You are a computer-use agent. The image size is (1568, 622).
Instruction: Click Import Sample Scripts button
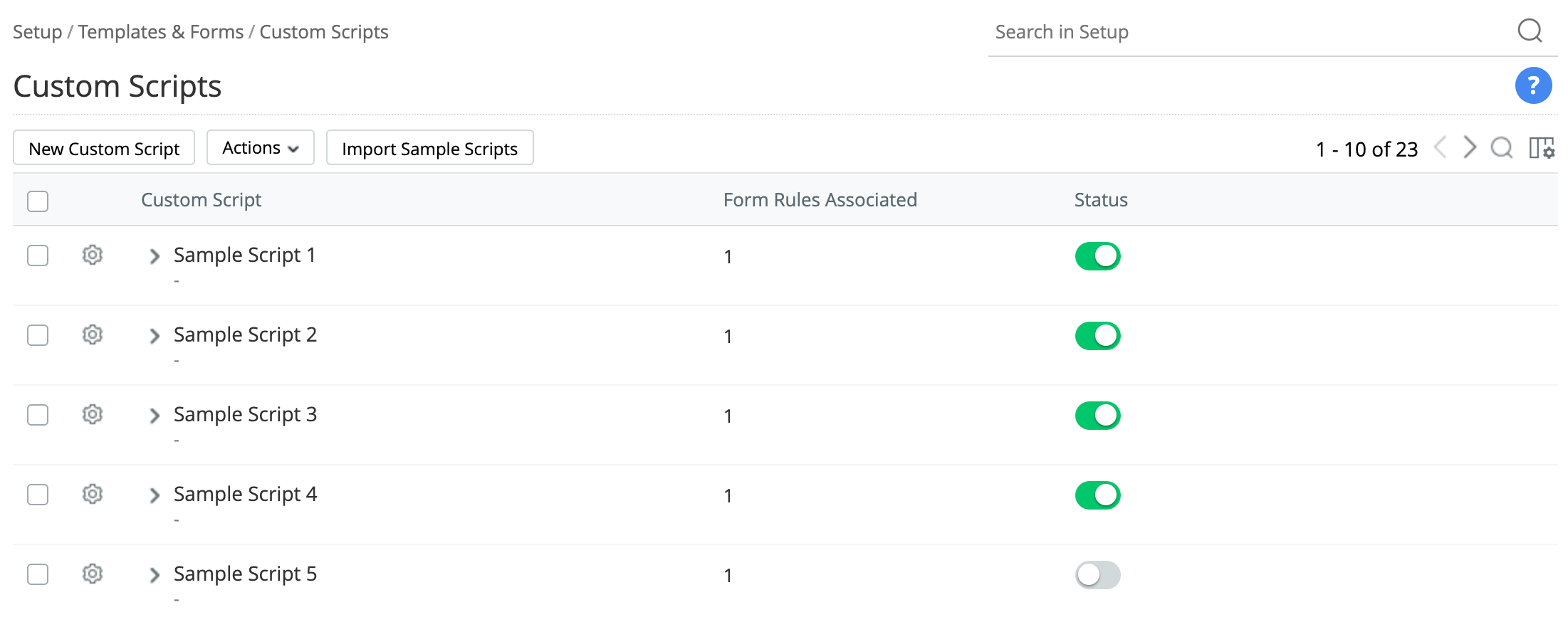[x=429, y=148]
